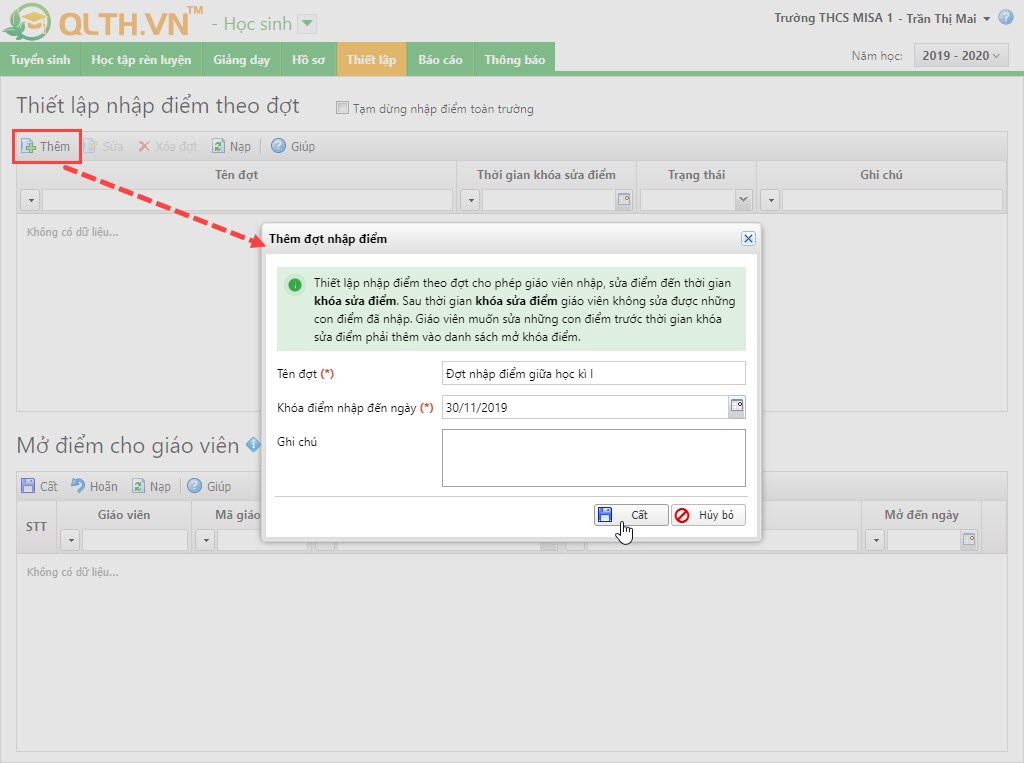Viewport: 1024px width, 763px height.
Task: Click the Giáo viên column filter box
Action: [135, 540]
